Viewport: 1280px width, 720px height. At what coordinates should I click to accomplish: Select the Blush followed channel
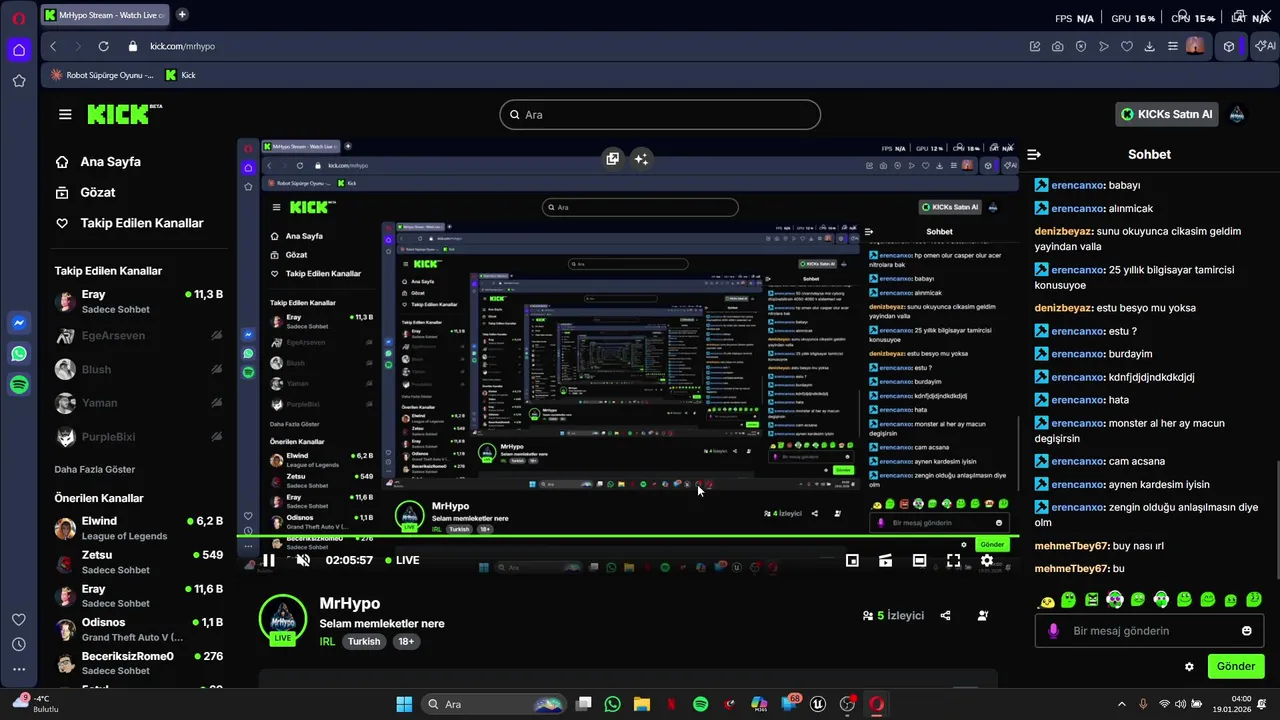point(139,369)
